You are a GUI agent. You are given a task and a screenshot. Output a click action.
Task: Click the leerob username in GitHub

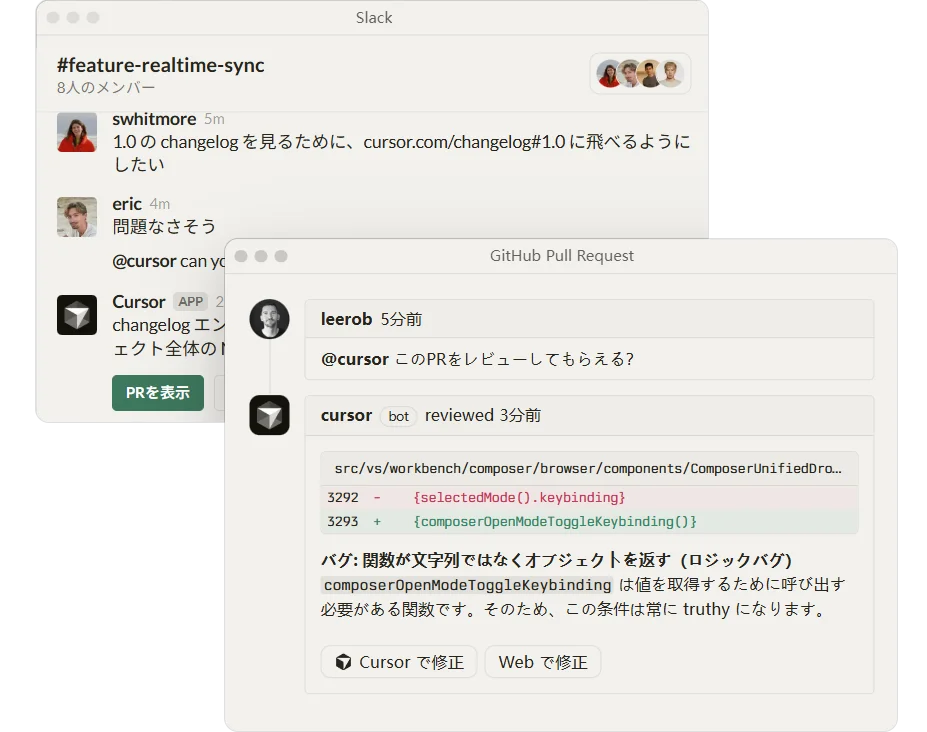[346, 319]
